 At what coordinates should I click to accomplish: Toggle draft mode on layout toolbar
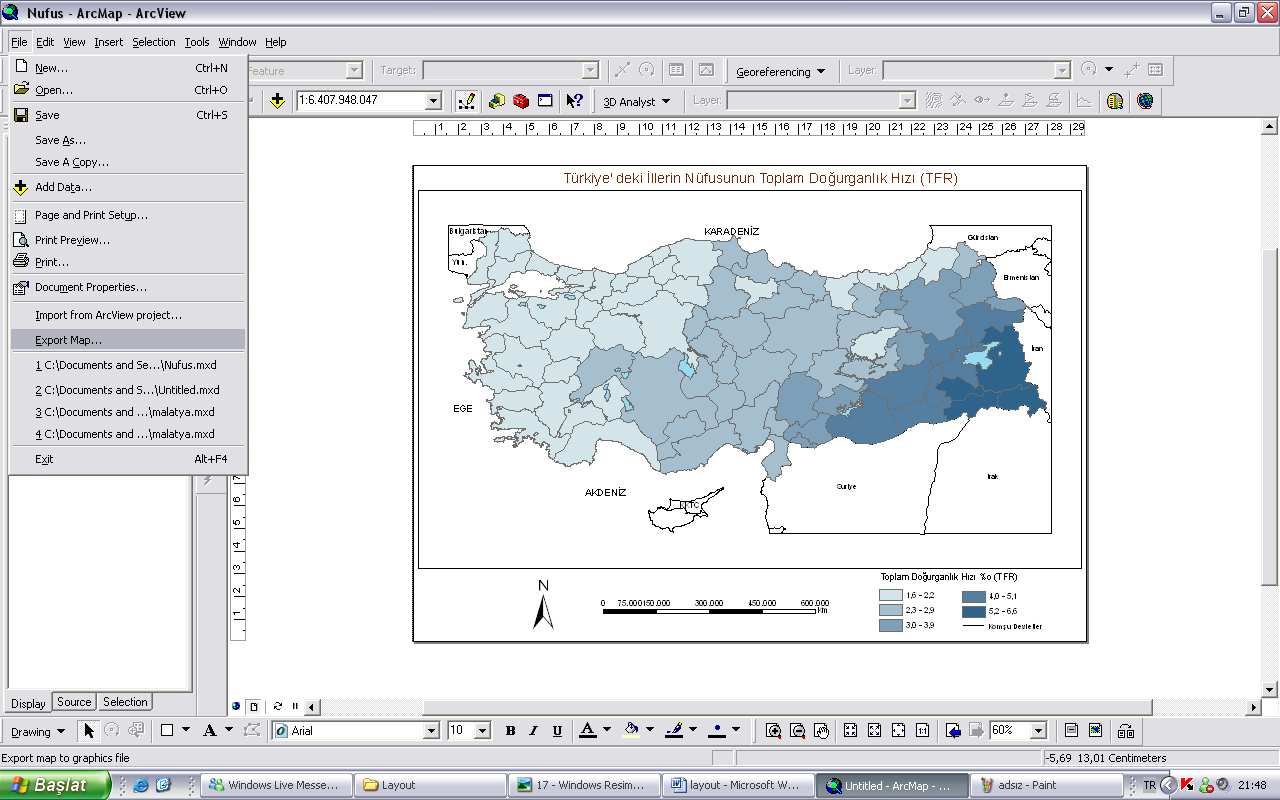click(1071, 731)
